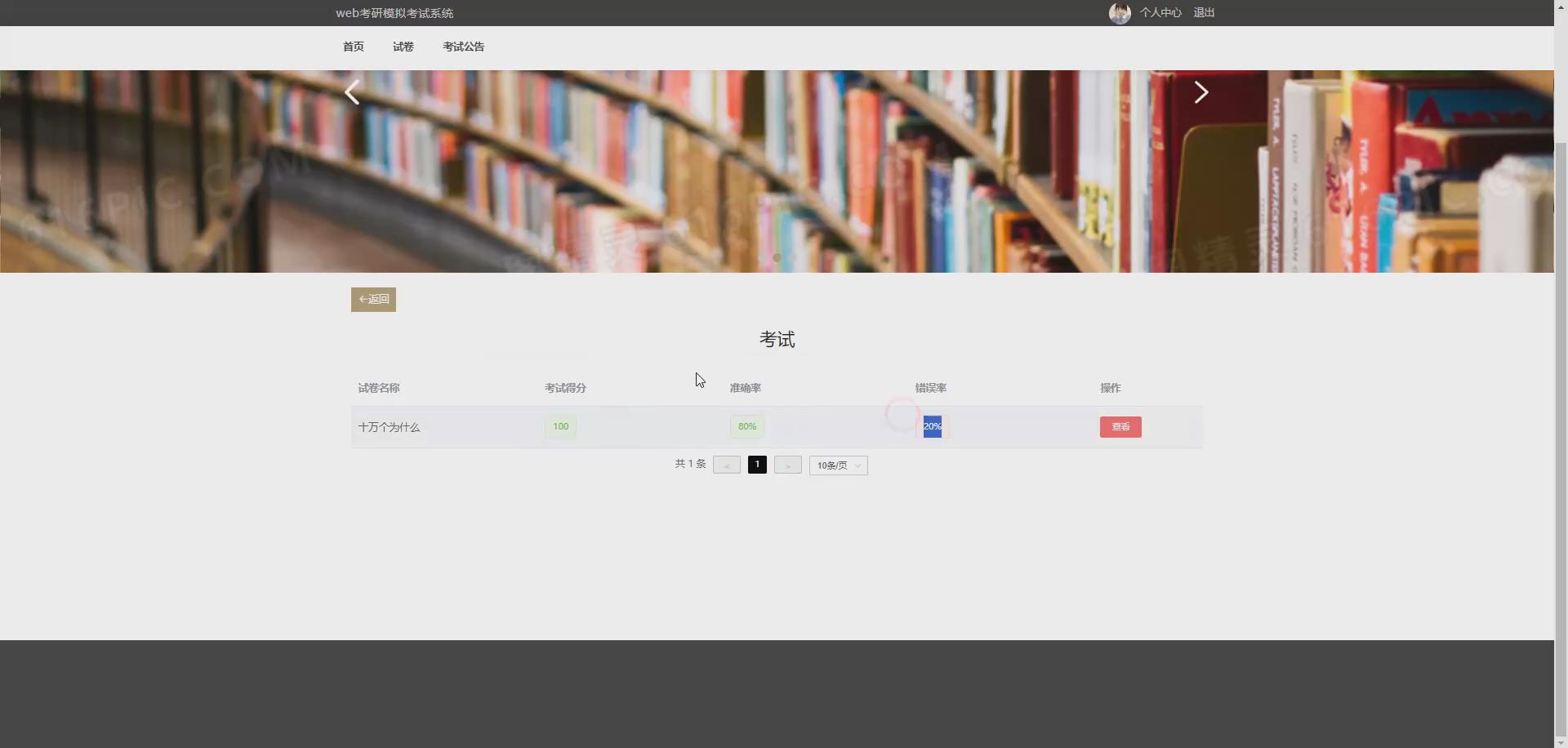Select the 十万个为什么 exam name cell
Screen dimensions: 1568x748
(x=389, y=427)
